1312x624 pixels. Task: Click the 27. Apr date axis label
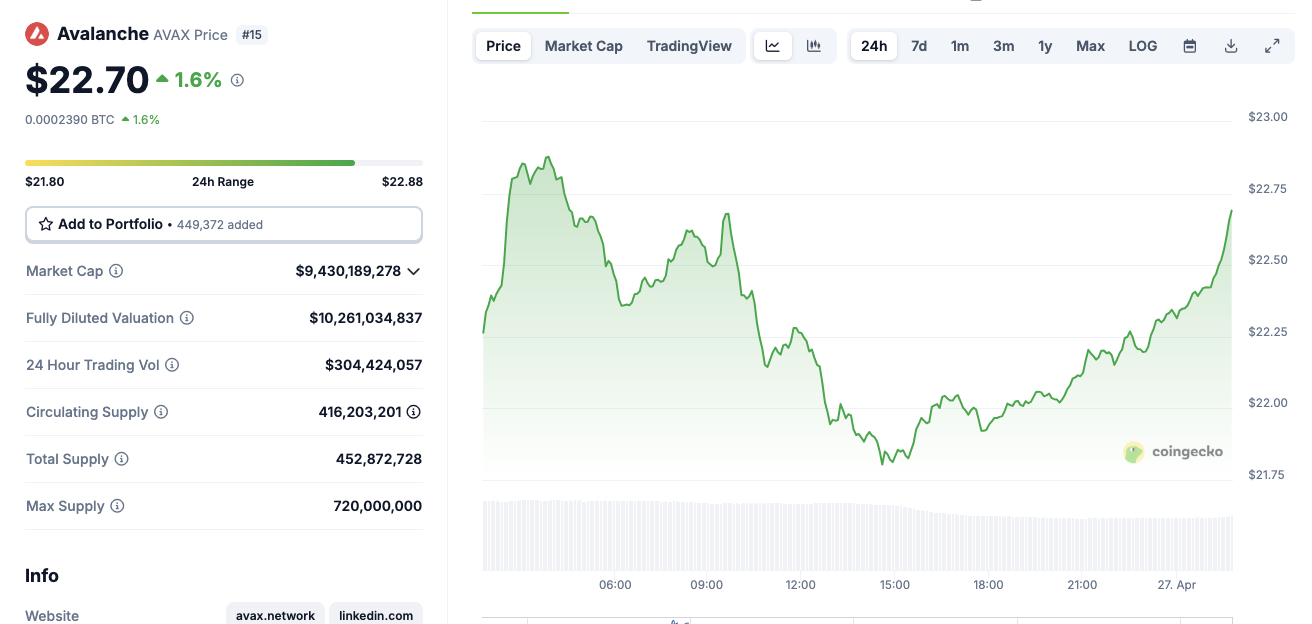pyautogui.click(x=1176, y=585)
